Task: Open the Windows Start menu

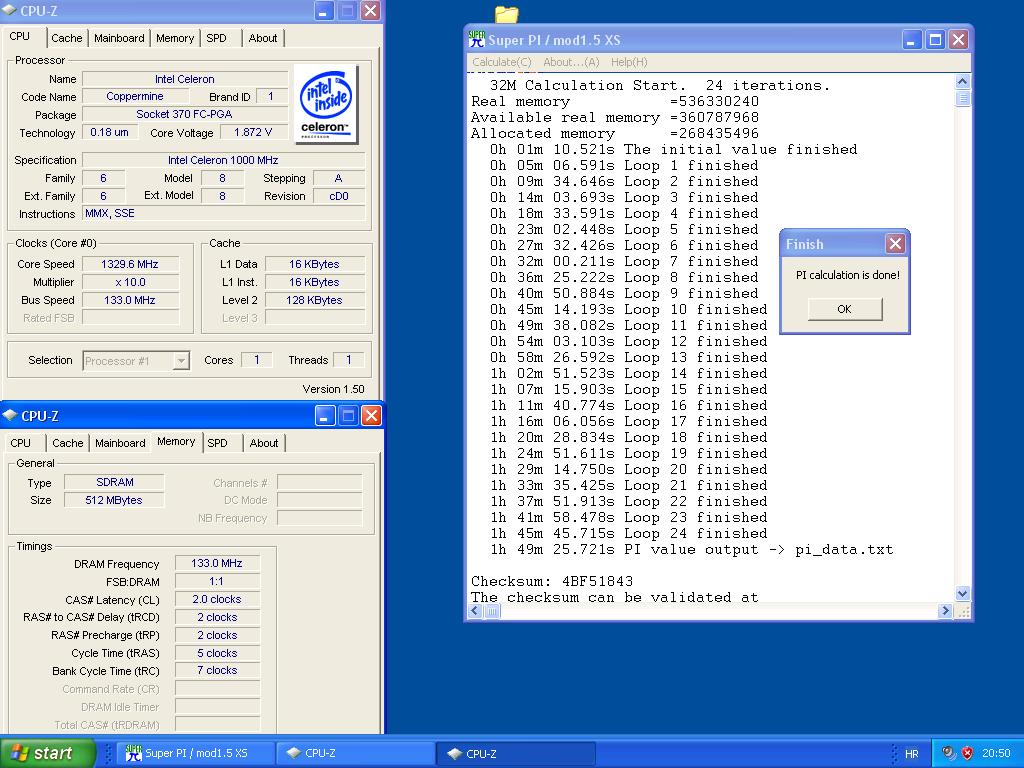Action: 47,753
